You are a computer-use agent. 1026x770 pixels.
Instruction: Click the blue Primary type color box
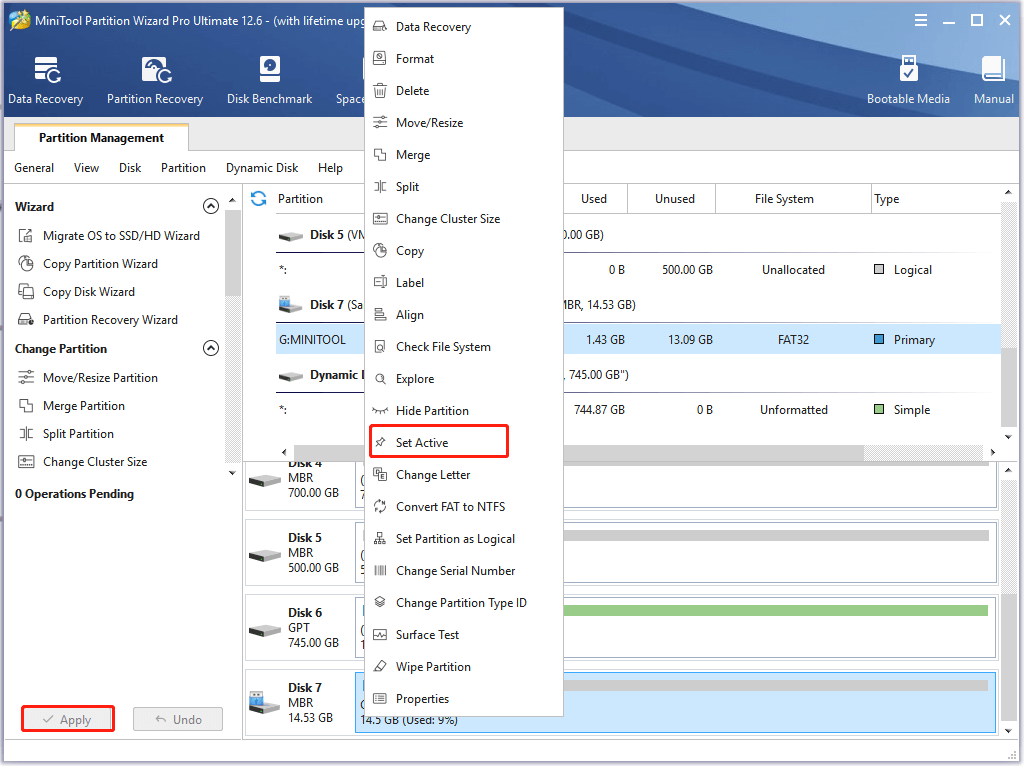[x=879, y=339]
